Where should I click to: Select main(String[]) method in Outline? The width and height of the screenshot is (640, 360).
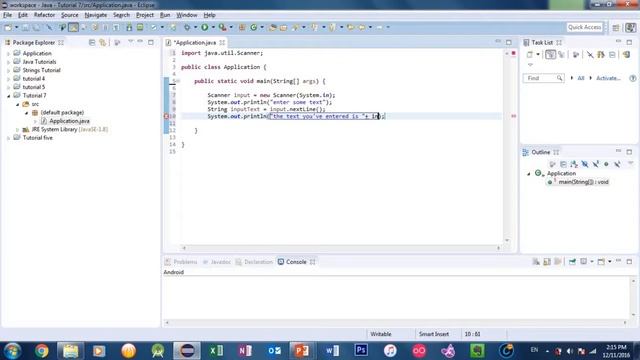click(583, 182)
